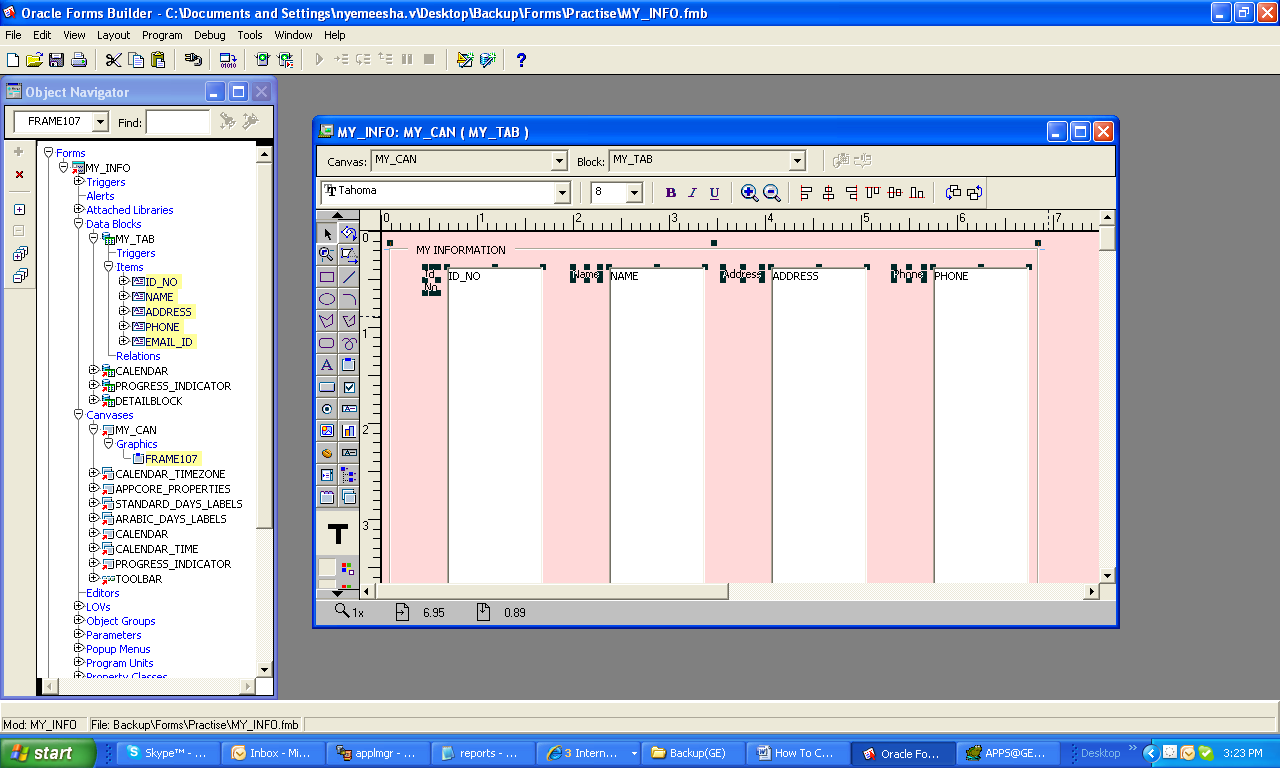This screenshot has width=1280, height=768.
Task: Select the Text tool letter A
Action: pyautogui.click(x=327, y=365)
